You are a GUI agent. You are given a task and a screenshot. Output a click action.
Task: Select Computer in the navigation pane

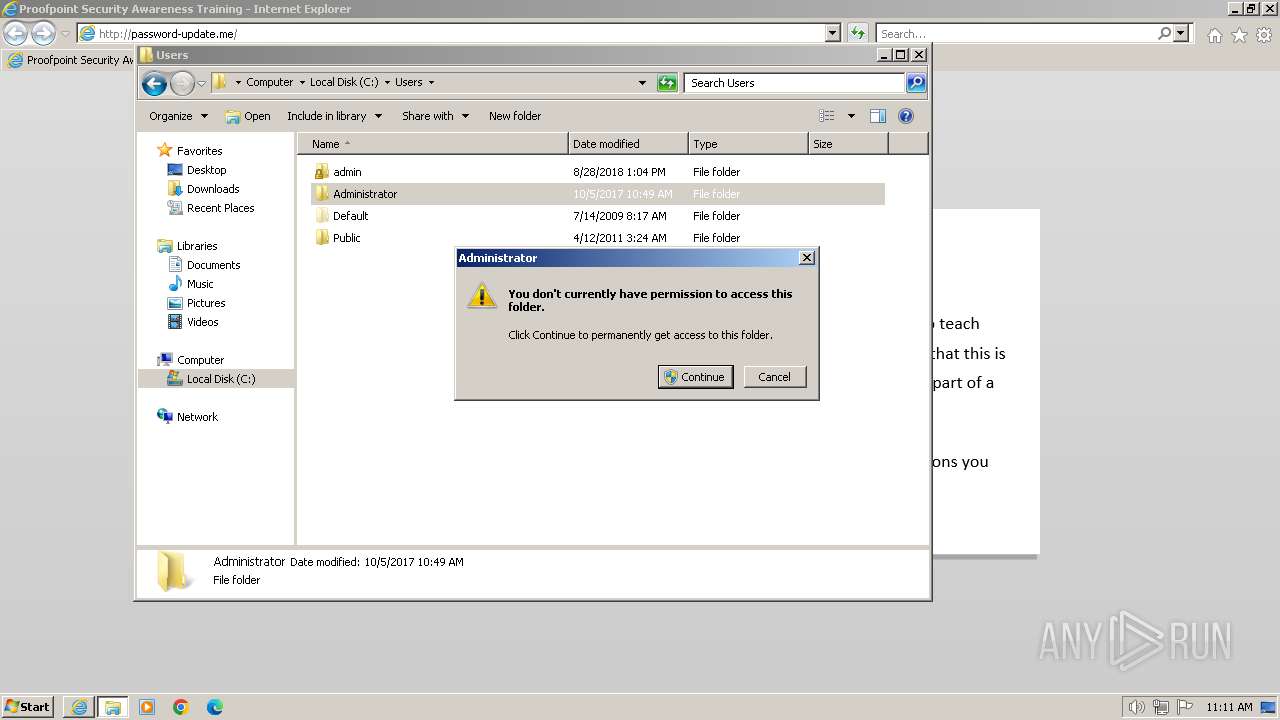(x=191, y=360)
